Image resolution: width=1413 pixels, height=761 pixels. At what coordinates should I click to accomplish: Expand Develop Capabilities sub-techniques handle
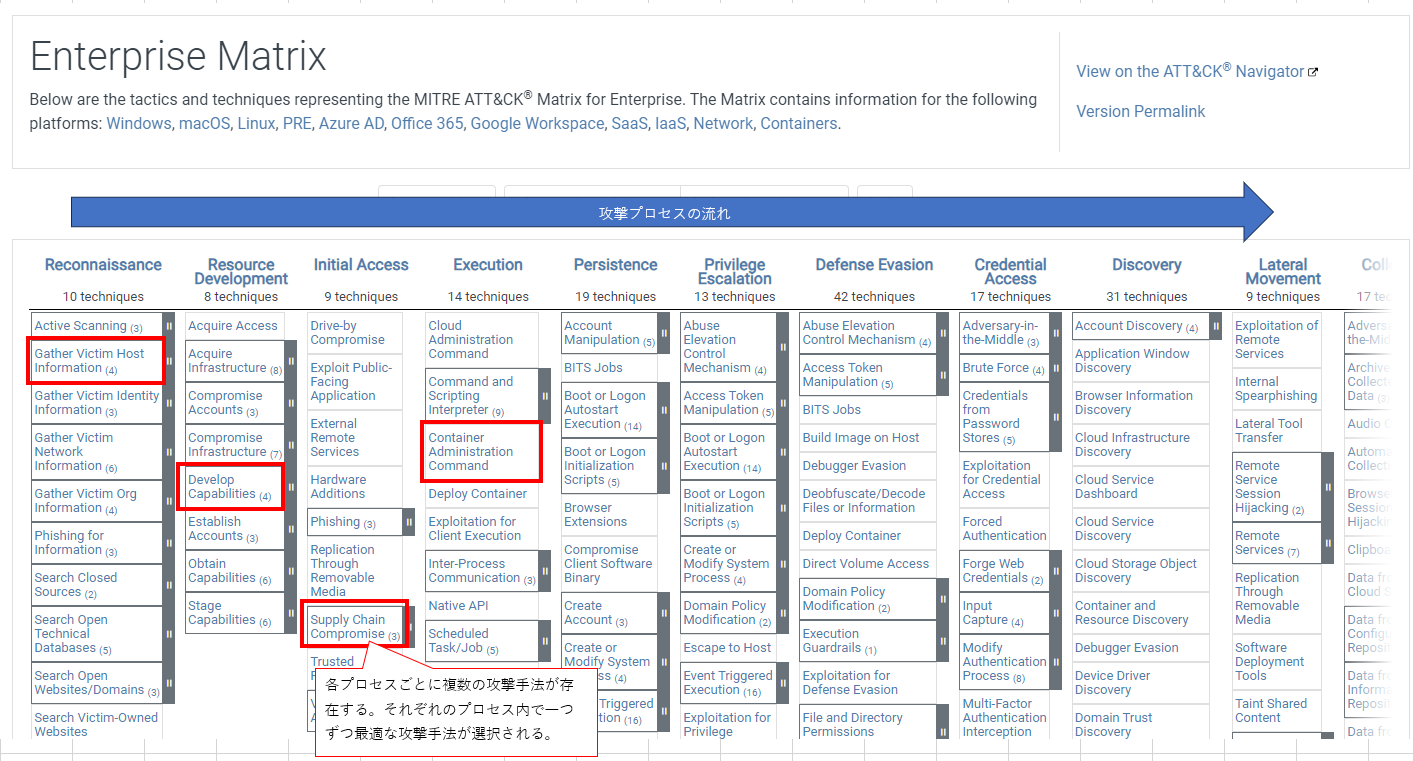click(x=291, y=487)
